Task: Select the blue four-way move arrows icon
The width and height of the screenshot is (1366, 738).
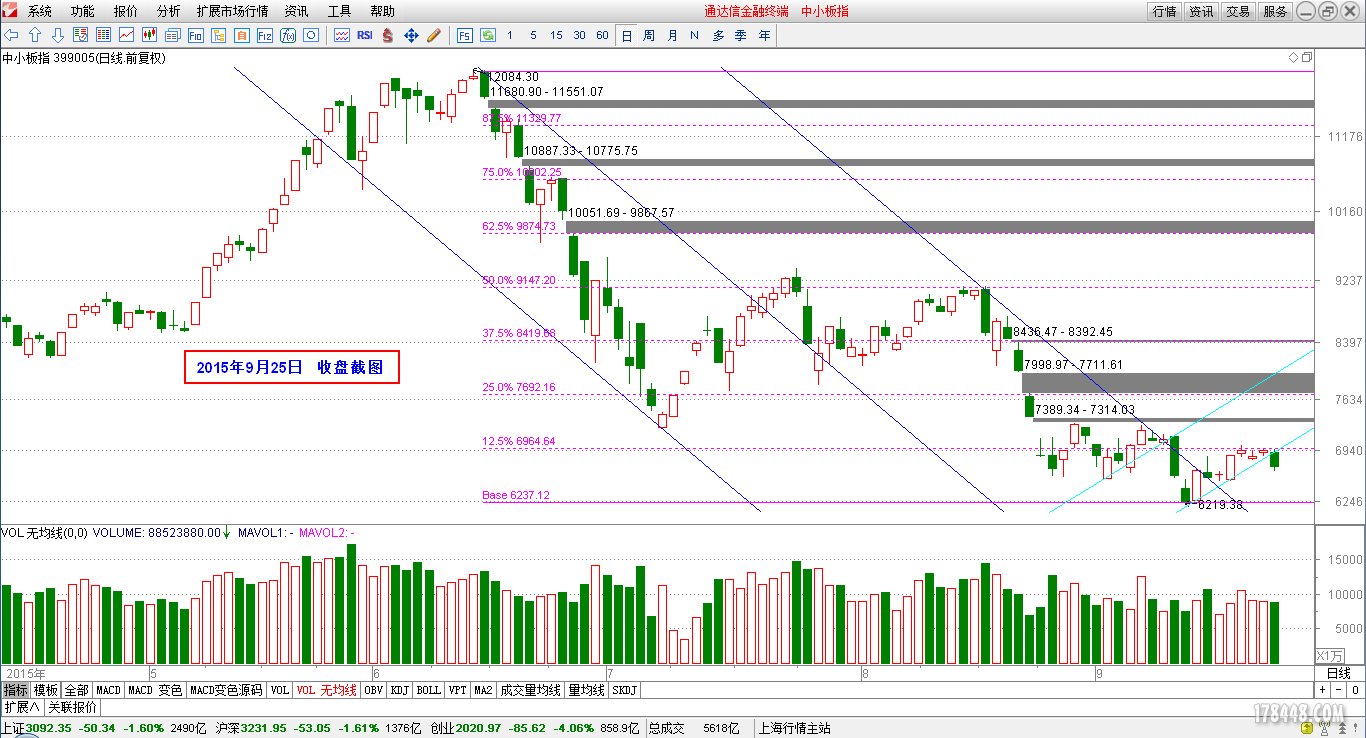Action: pos(411,35)
